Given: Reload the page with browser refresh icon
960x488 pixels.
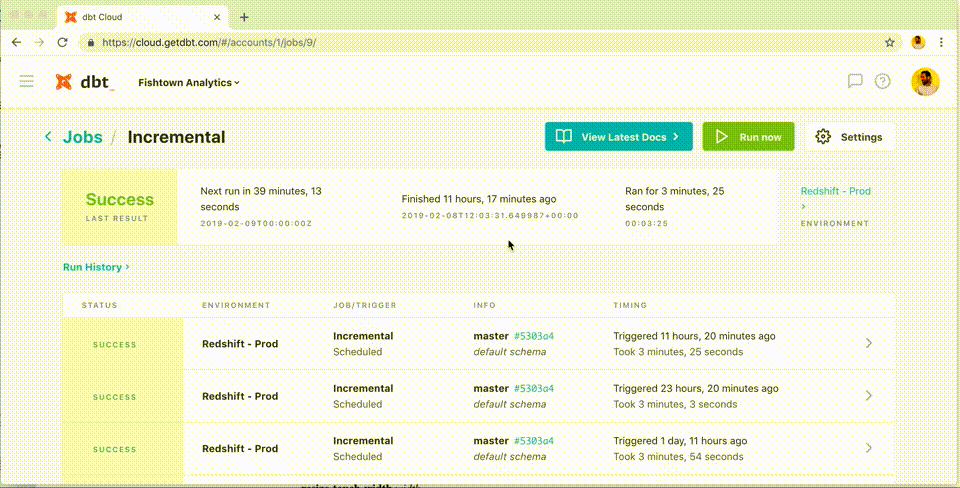Looking at the screenshot, I should pyautogui.click(x=62, y=42).
